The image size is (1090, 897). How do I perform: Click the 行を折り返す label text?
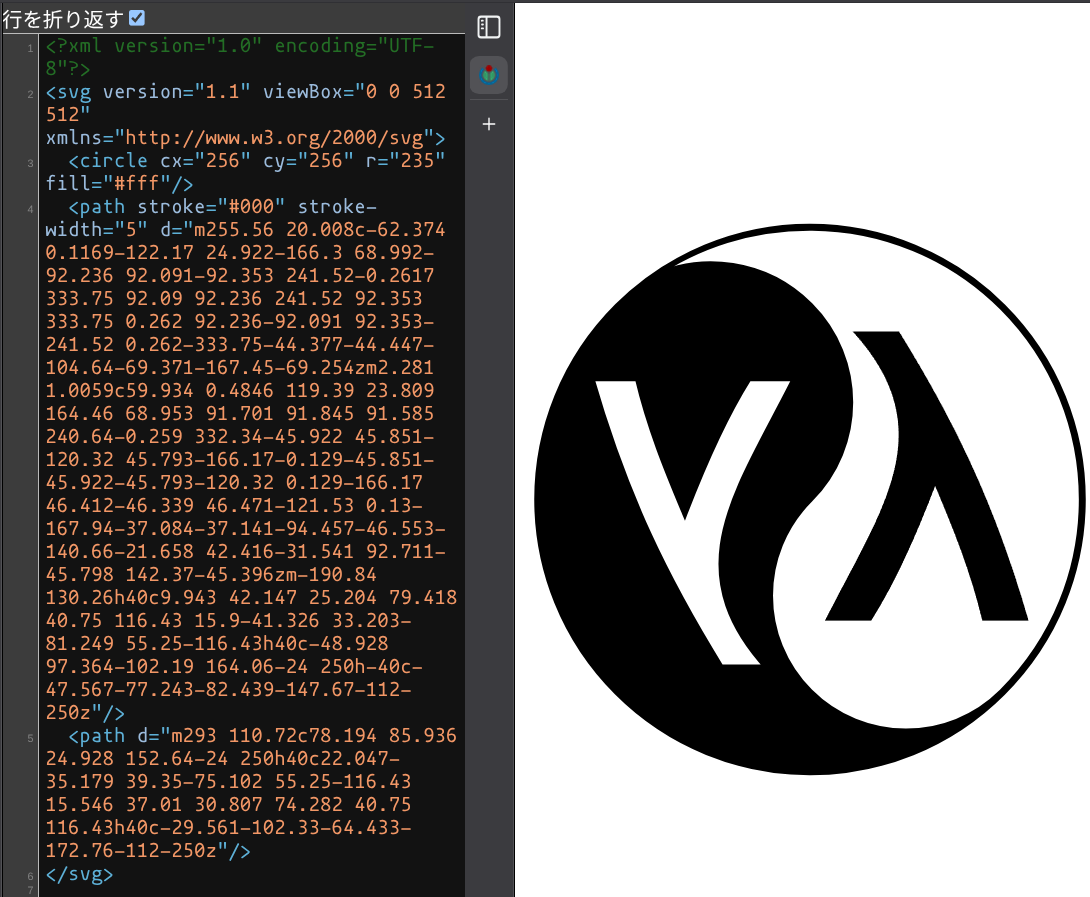tap(63, 19)
